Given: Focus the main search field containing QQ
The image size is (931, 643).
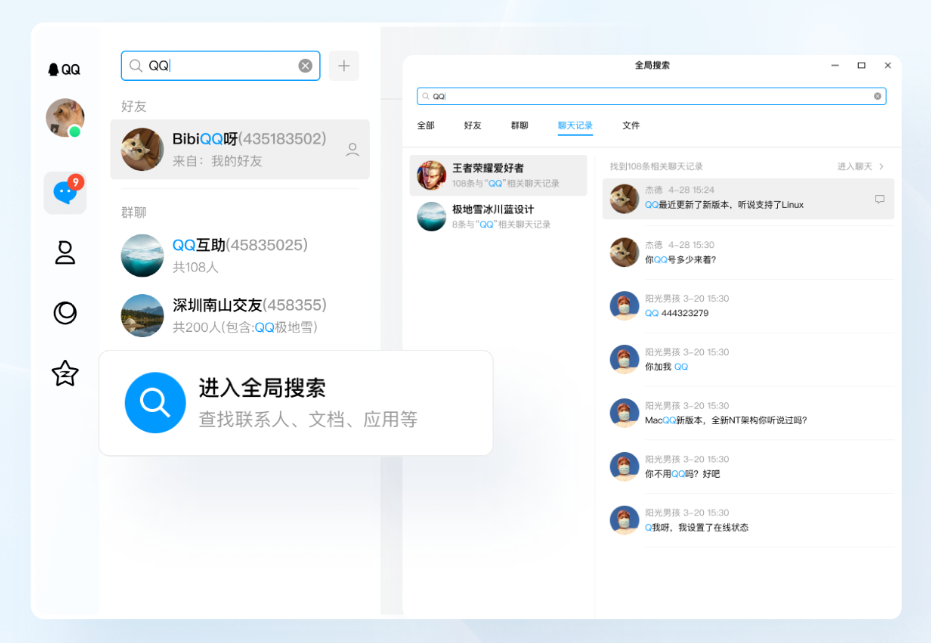Looking at the screenshot, I should [220, 66].
